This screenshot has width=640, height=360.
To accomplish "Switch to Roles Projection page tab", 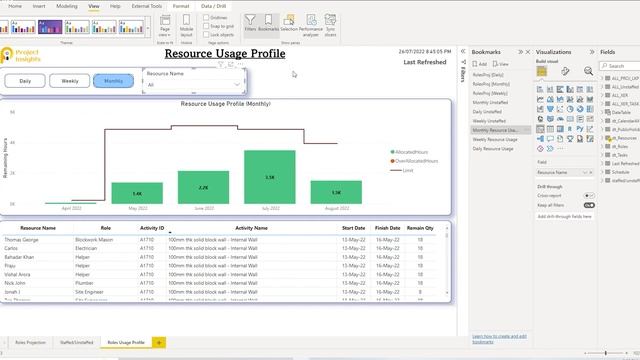I will click(30, 342).
